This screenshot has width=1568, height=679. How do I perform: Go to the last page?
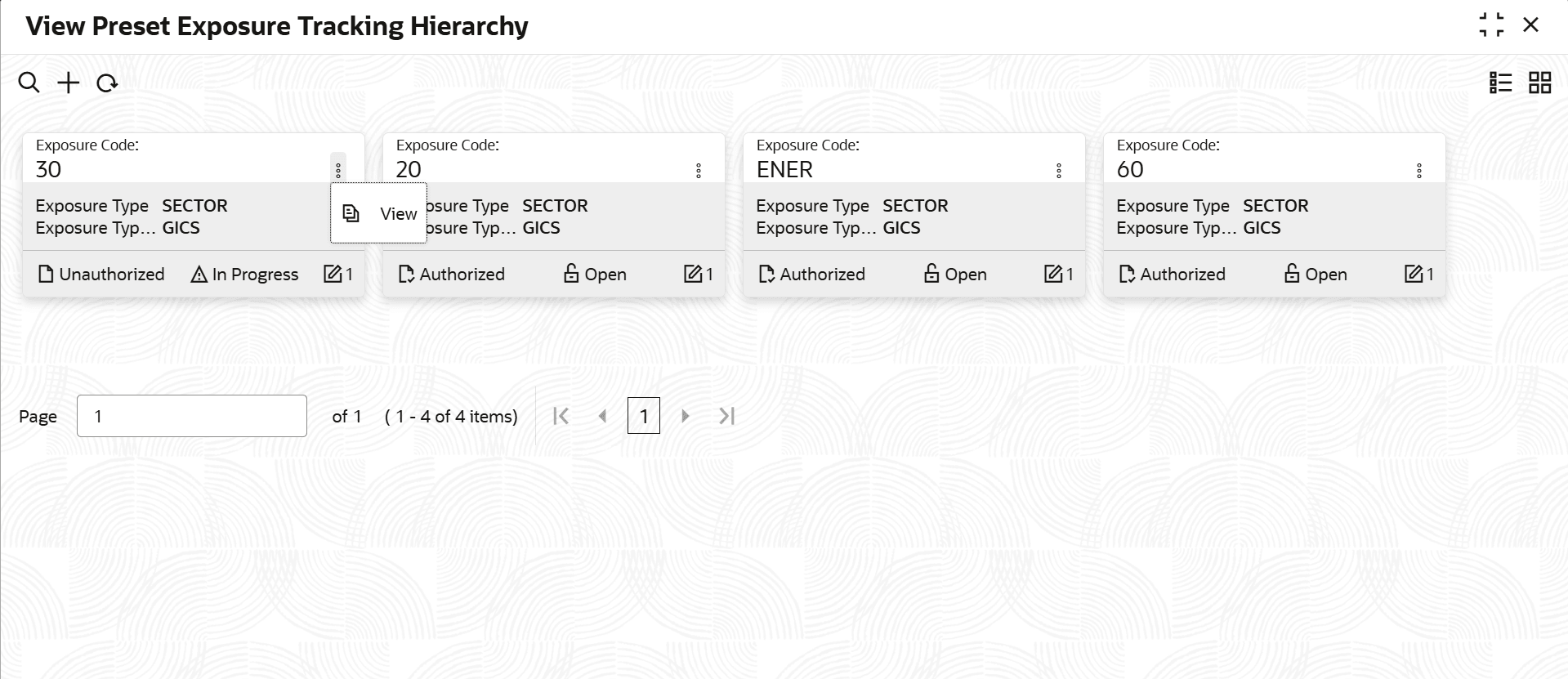727,416
